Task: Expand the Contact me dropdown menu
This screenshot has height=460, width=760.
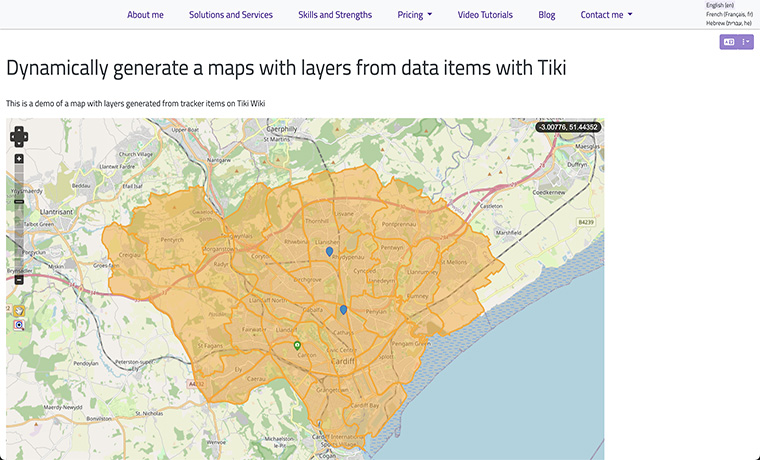Action: pyautogui.click(x=607, y=15)
